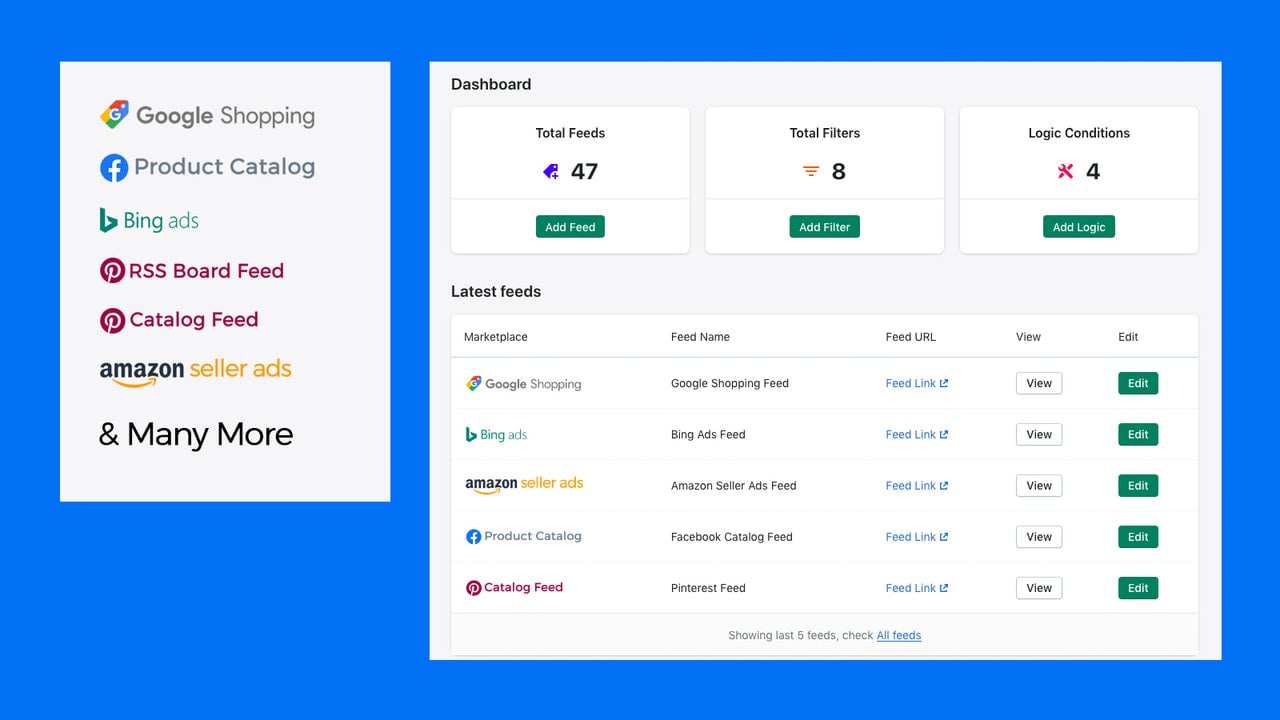This screenshot has width=1280, height=720.
Task: Click the Dashboard heading
Action: click(491, 84)
